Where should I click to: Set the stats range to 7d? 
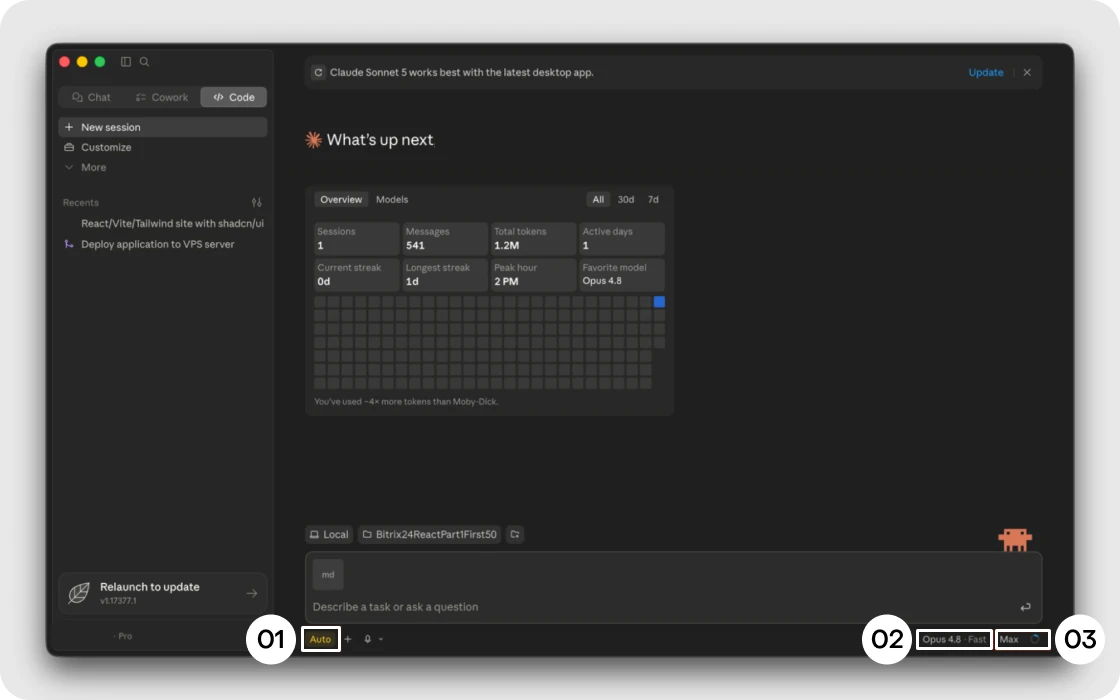click(x=653, y=199)
